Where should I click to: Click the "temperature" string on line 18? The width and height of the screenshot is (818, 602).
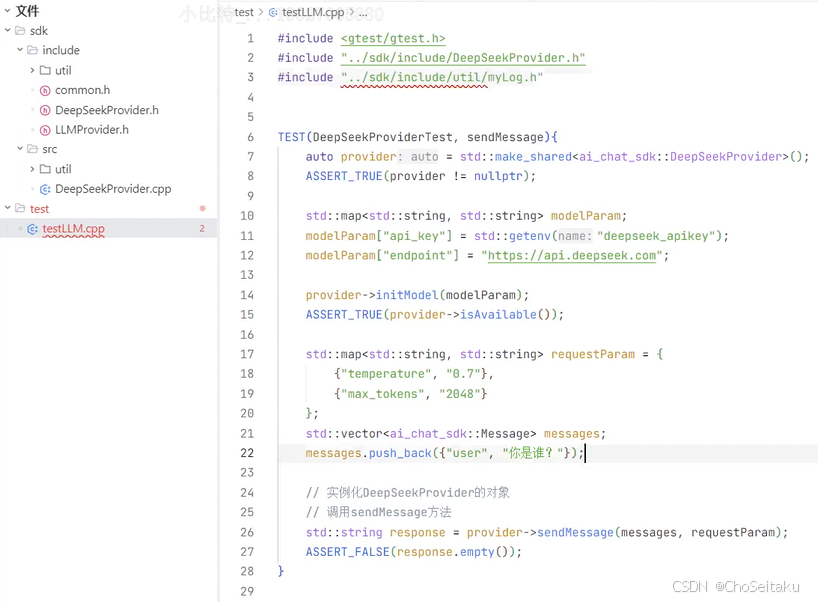[386, 374]
